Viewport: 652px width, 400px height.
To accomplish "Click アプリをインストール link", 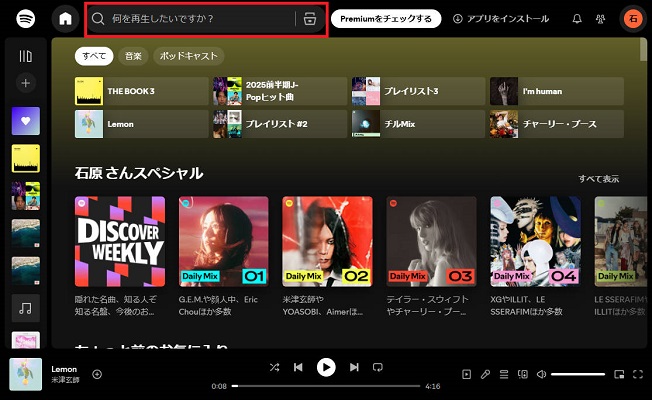I will coord(501,19).
